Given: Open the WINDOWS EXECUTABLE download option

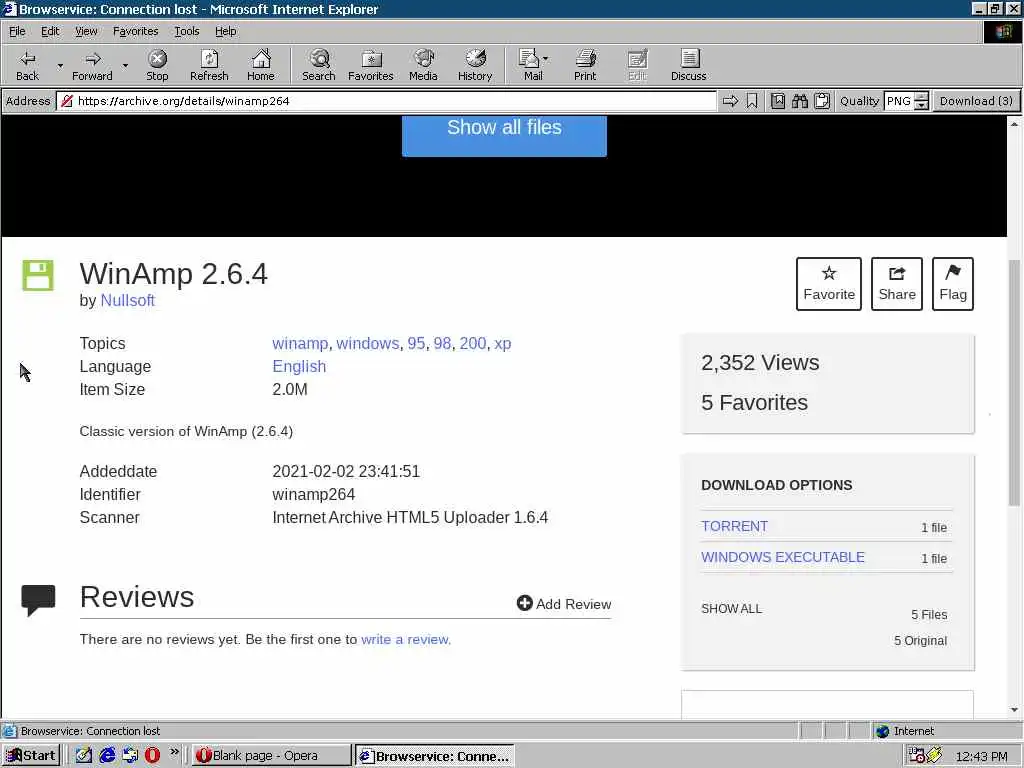Looking at the screenshot, I should point(782,557).
